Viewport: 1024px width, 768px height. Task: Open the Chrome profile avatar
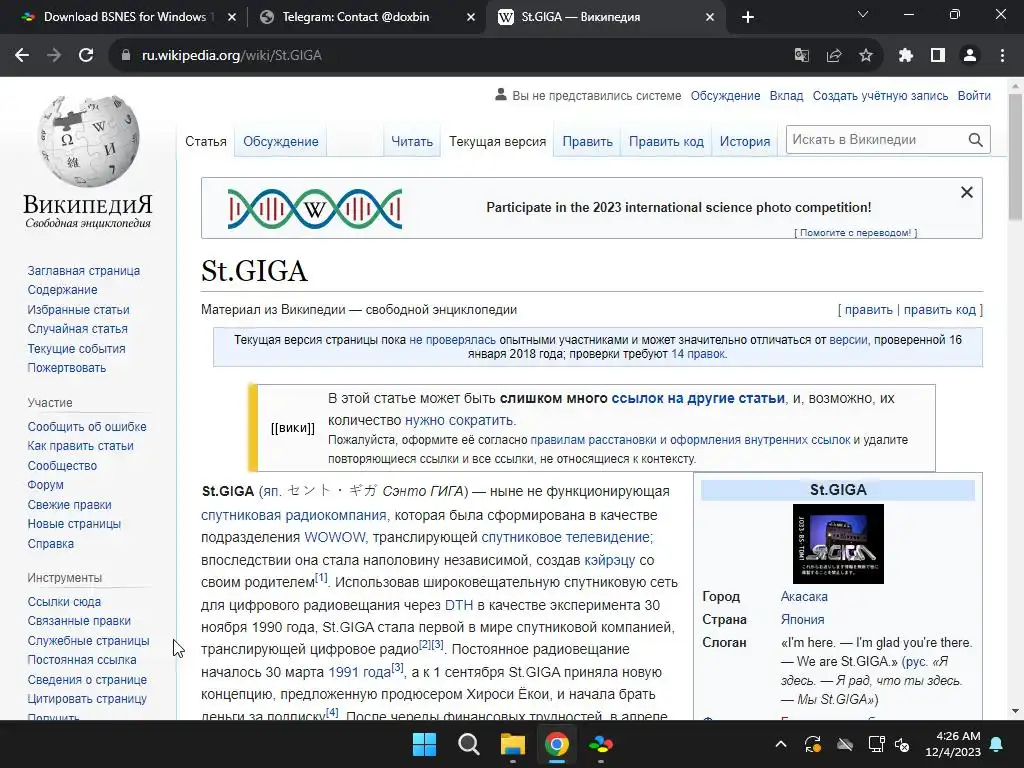pos(970,56)
